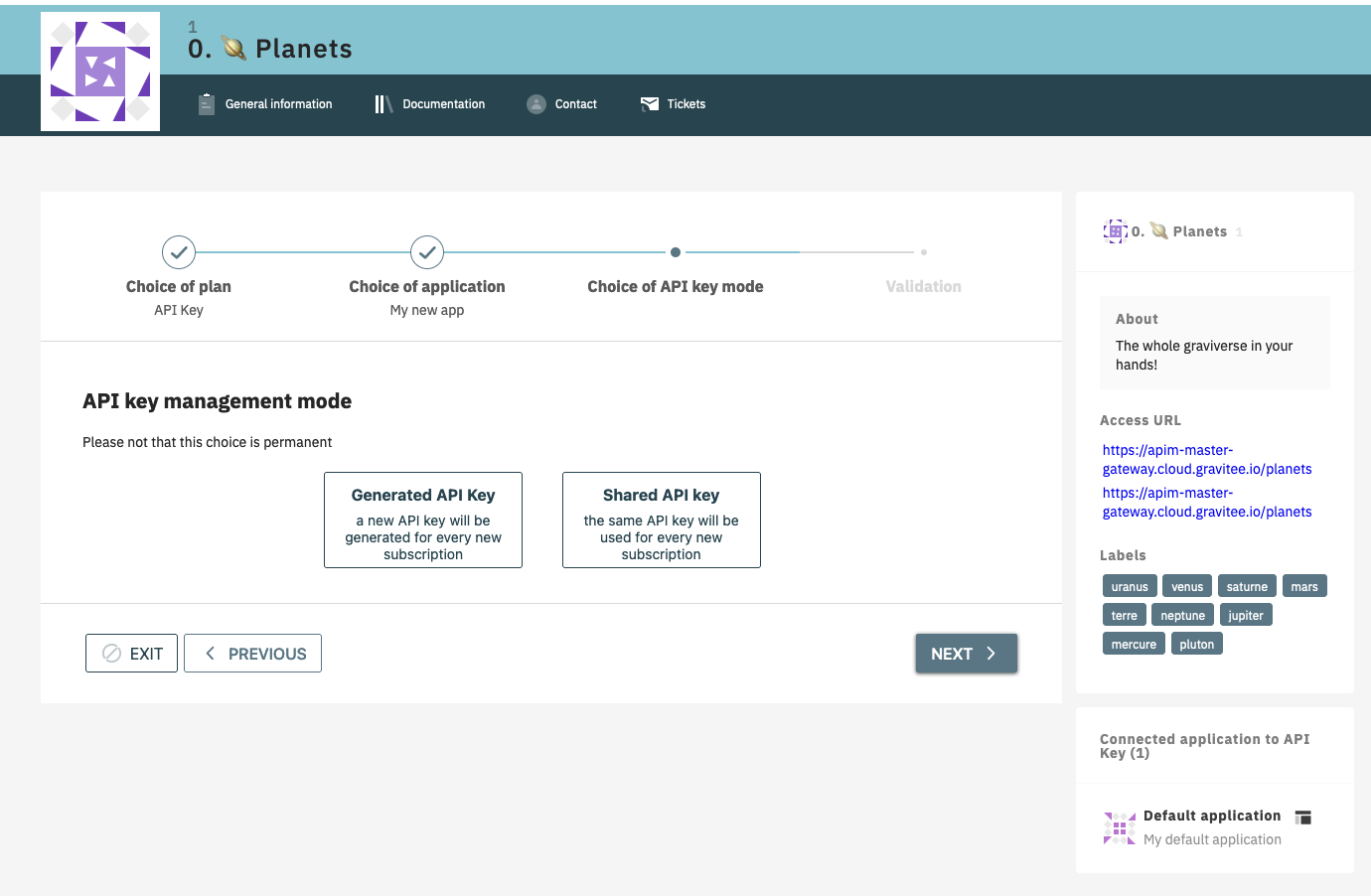
Task: Click the panel icon beside Default application
Action: click(1302, 817)
